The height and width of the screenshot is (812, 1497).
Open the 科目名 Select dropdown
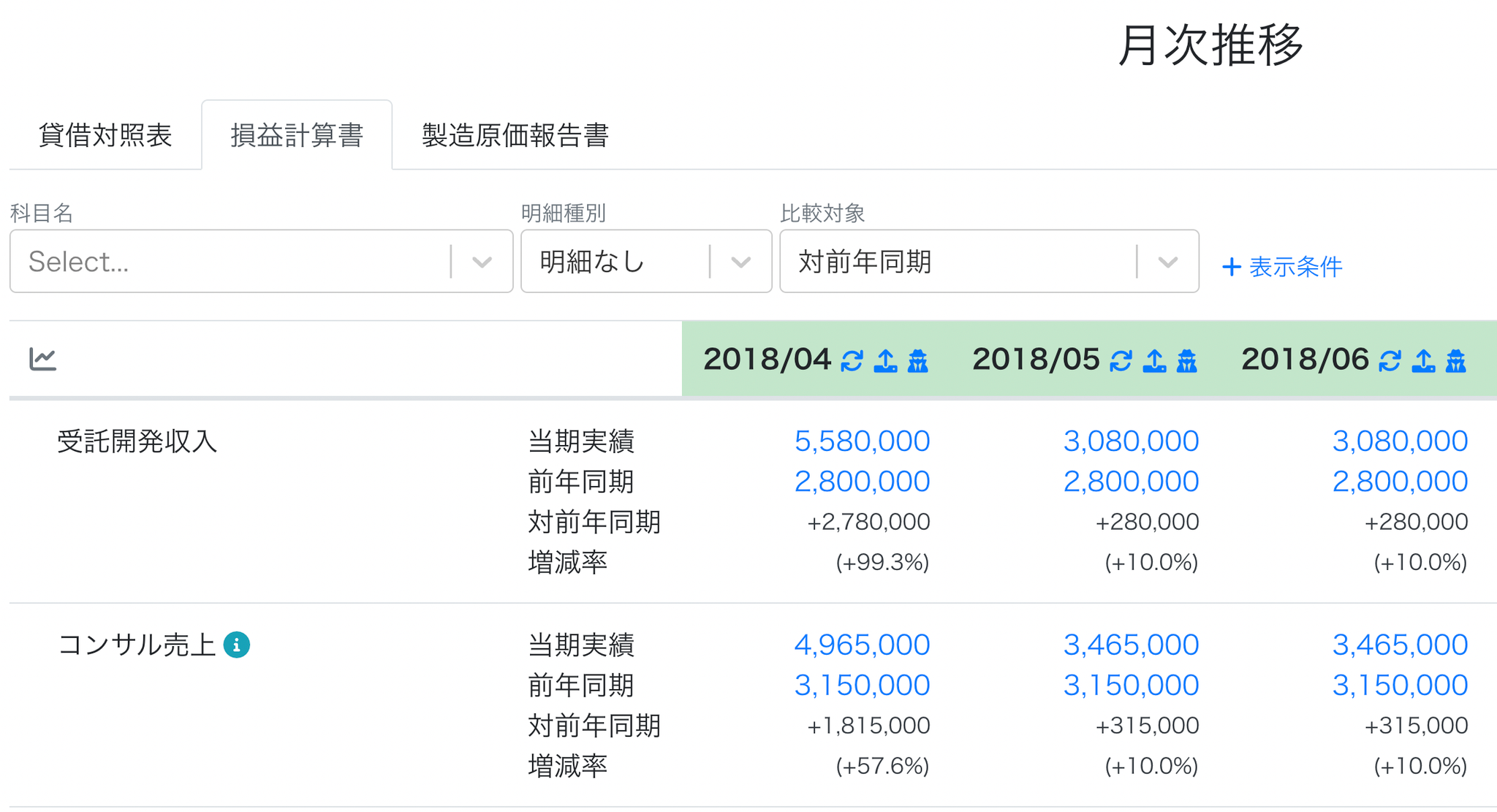261,262
